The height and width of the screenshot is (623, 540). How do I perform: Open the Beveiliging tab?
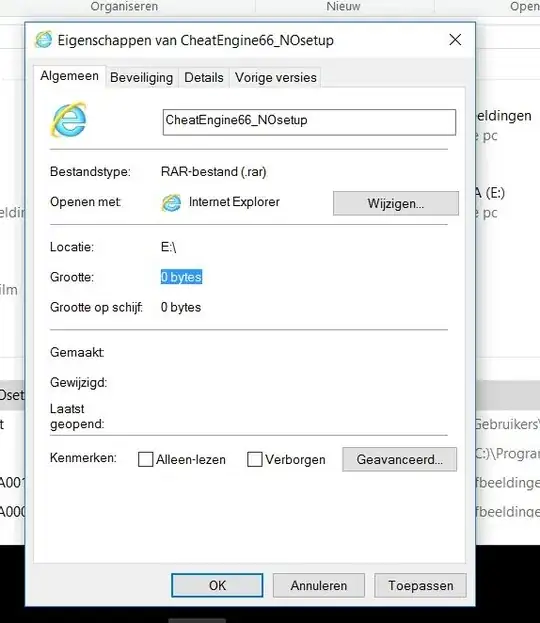141,77
